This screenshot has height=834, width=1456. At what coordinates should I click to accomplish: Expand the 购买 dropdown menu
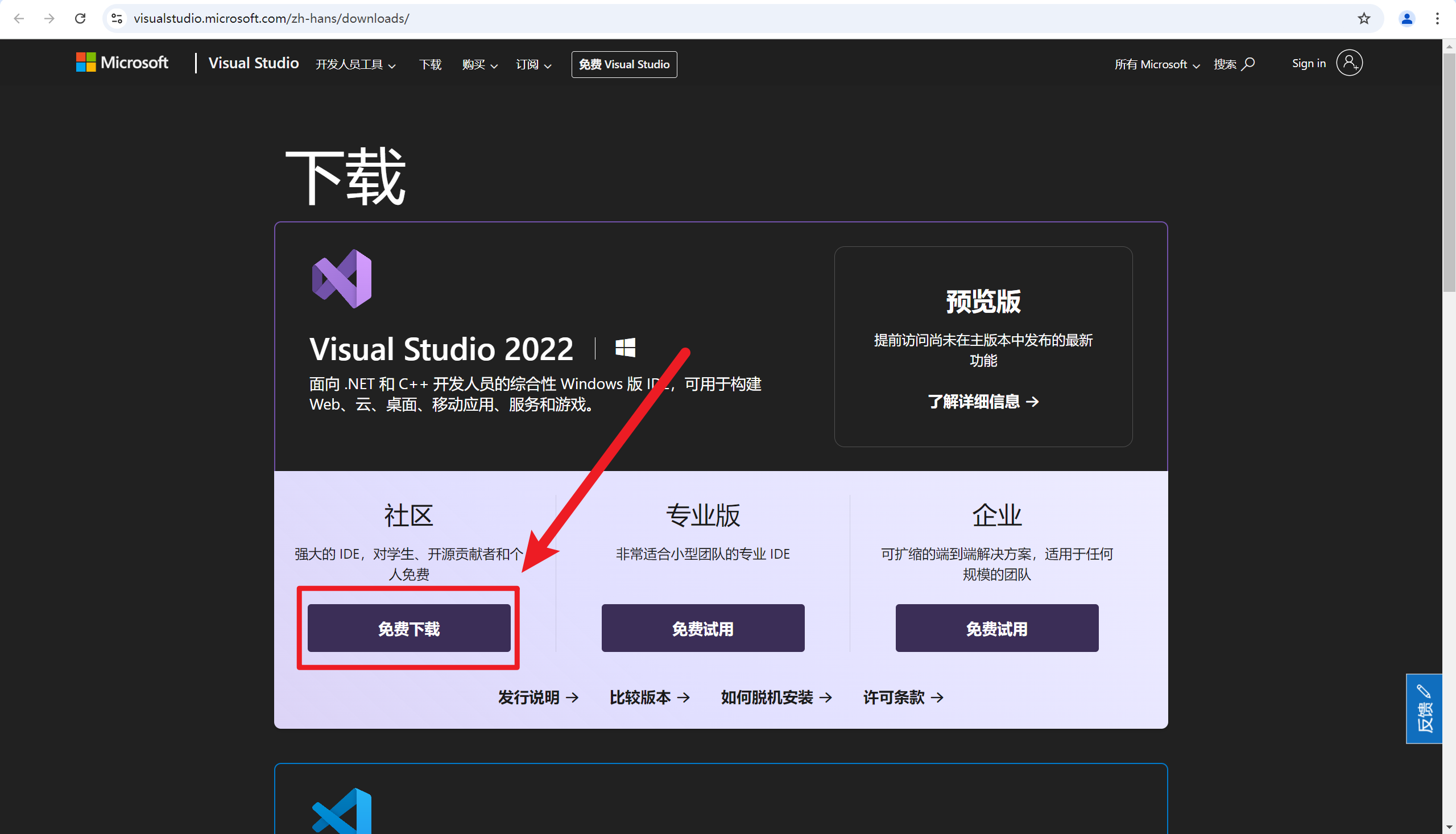(x=480, y=64)
